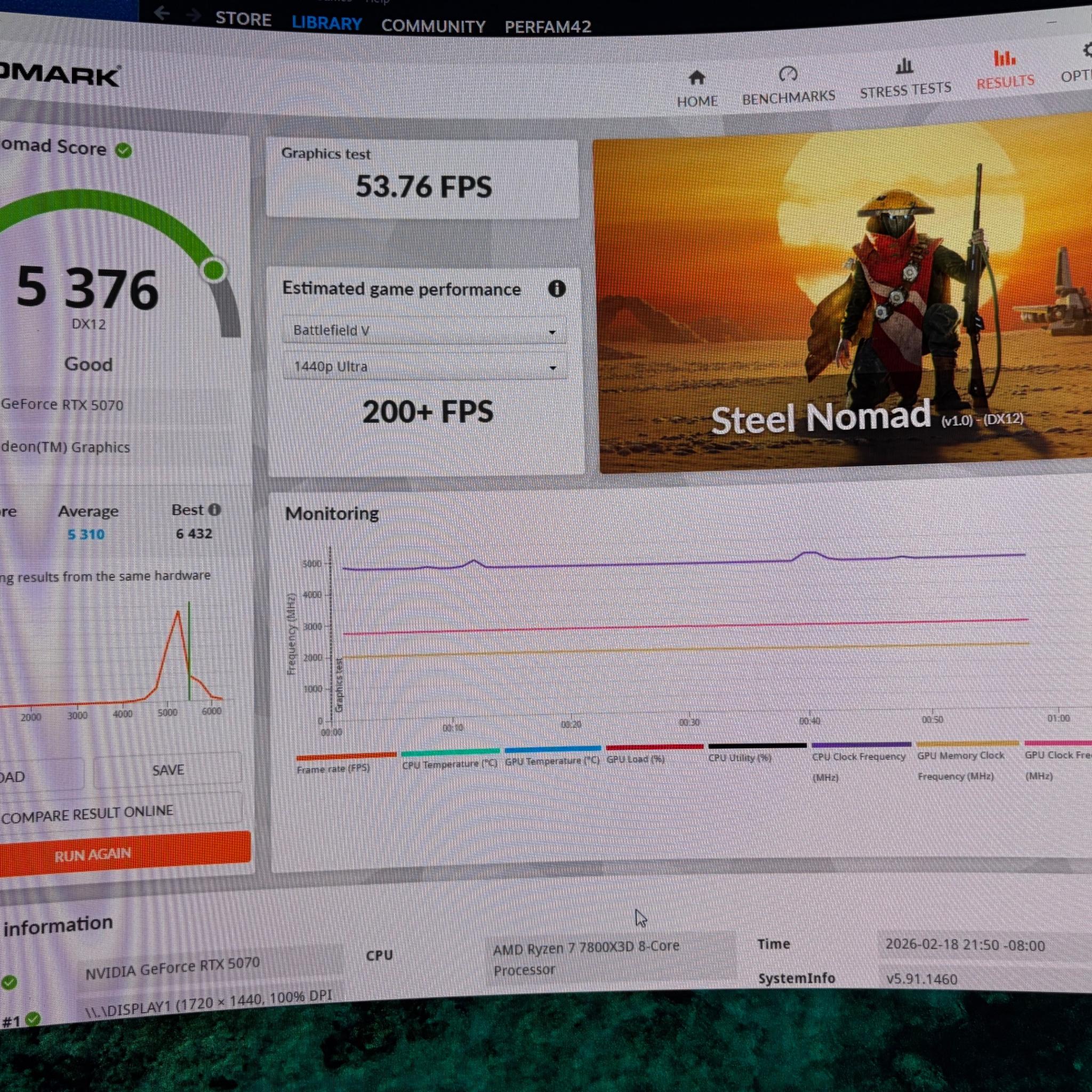
Task: Click the time value "2026-02-18 21:50 -08:00"
Action: point(965,945)
